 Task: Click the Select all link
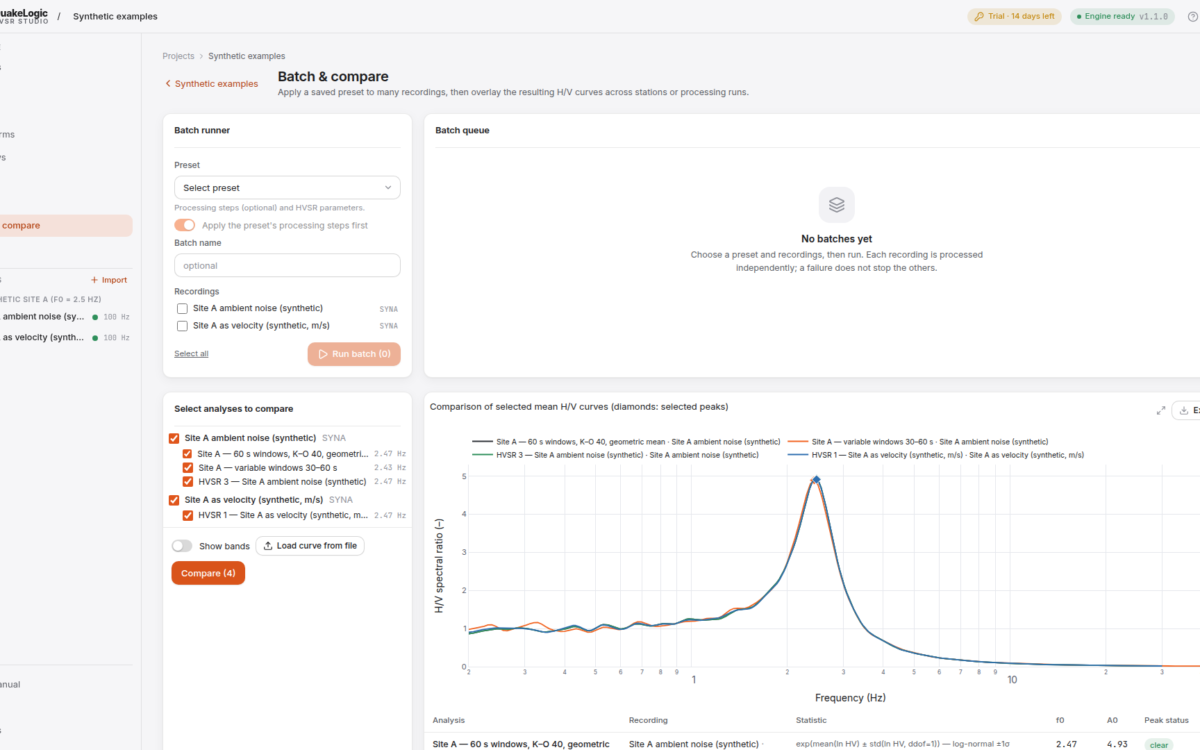(191, 354)
